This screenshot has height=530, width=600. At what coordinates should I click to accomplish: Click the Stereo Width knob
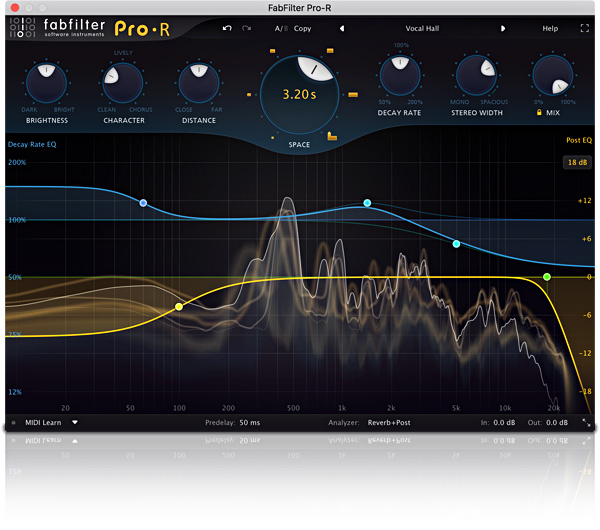click(x=476, y=75)
